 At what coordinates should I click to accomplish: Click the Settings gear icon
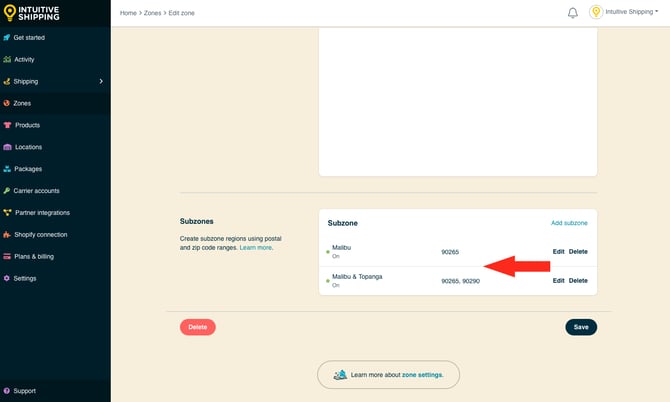coord(7,278)
